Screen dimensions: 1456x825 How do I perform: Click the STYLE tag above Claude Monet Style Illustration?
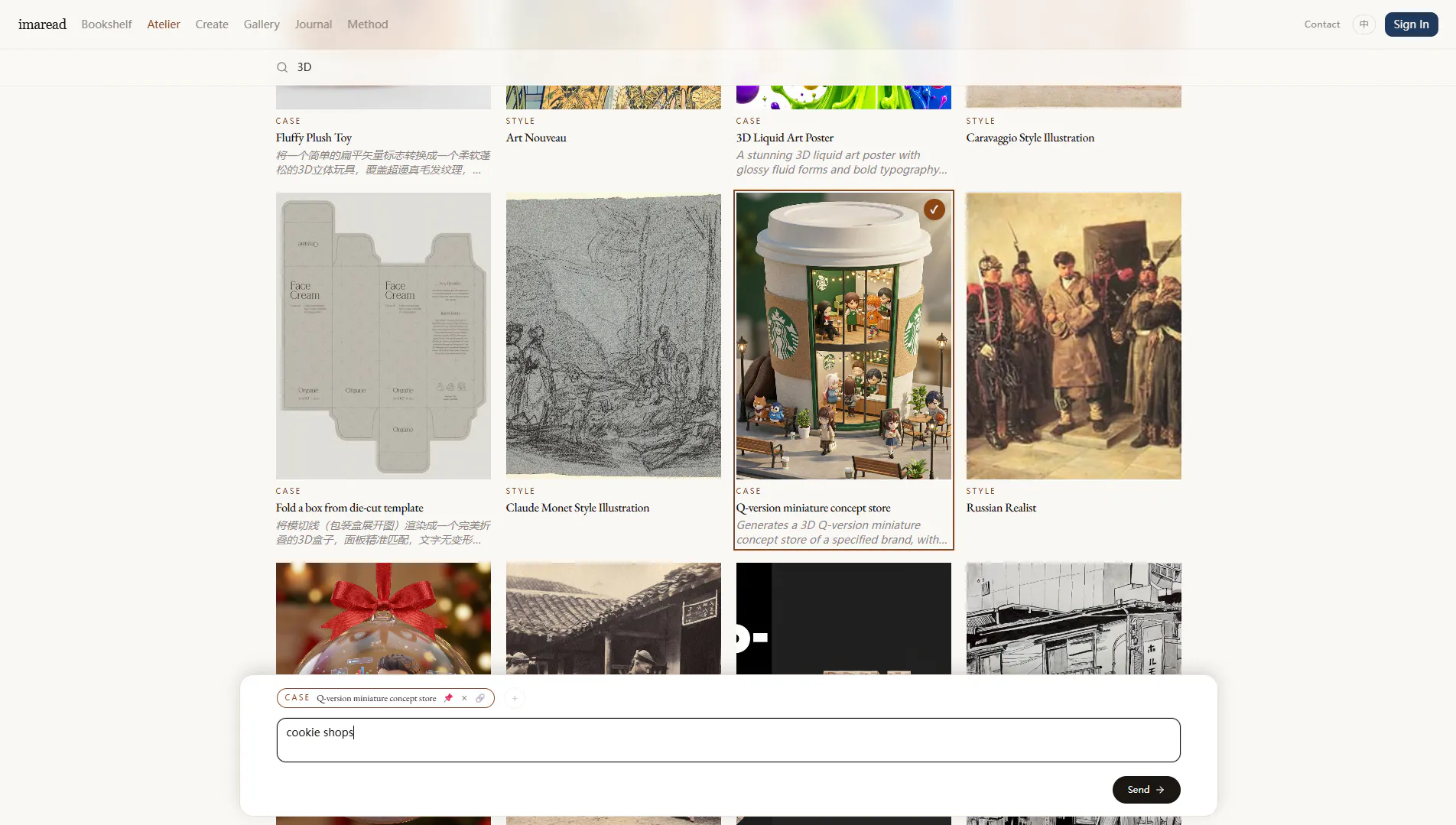[521, 491]
